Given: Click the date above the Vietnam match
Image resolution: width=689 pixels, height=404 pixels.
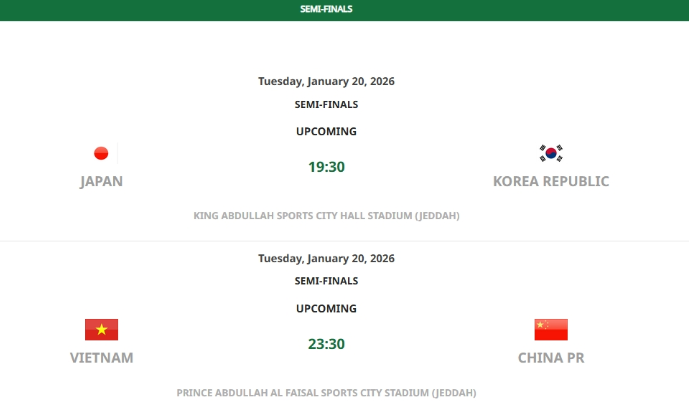Looking at the screenshot, I should pyautogui.click(x=326, y=258).
